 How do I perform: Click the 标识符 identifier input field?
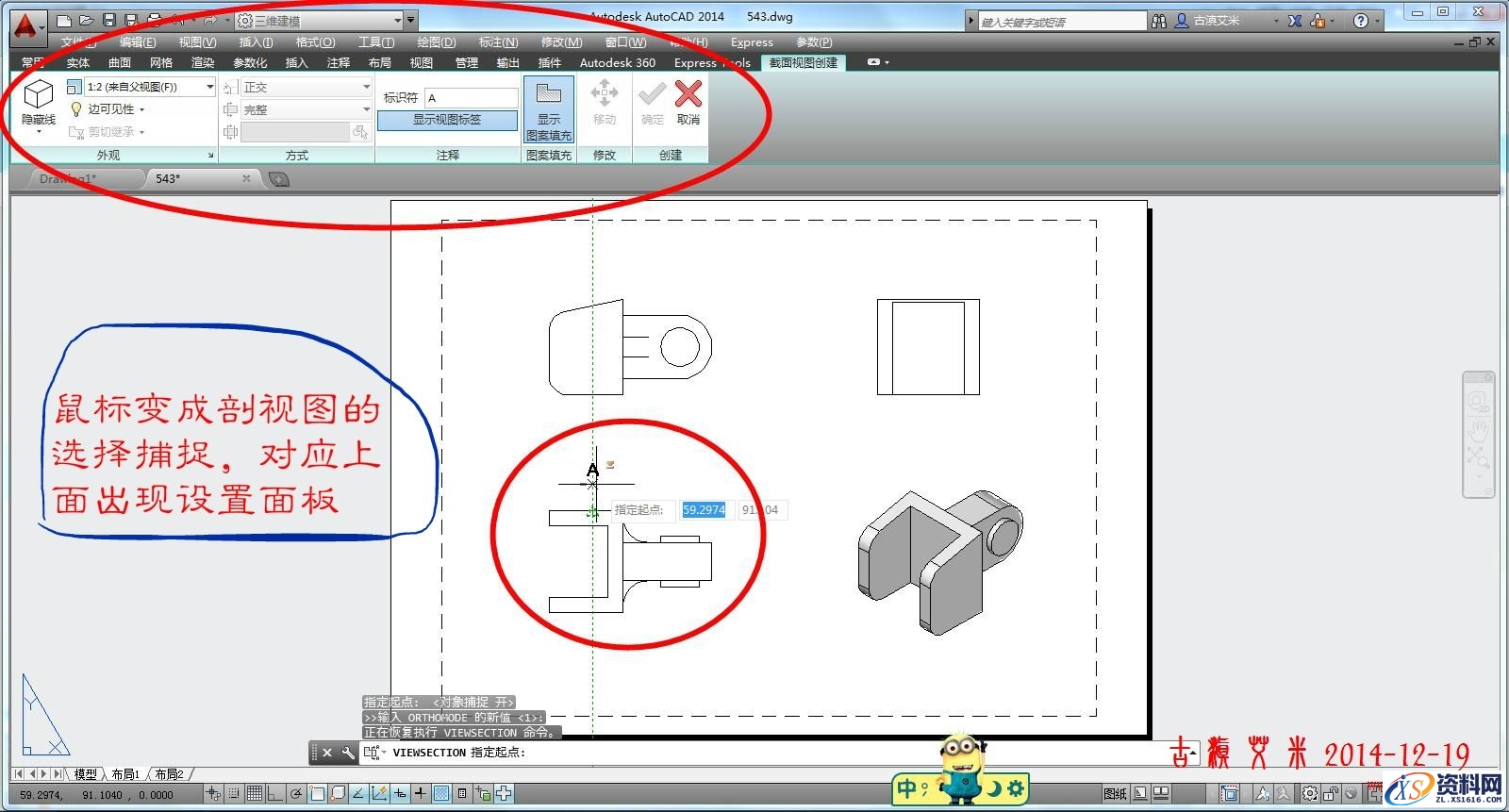click(x=471, y=98)
